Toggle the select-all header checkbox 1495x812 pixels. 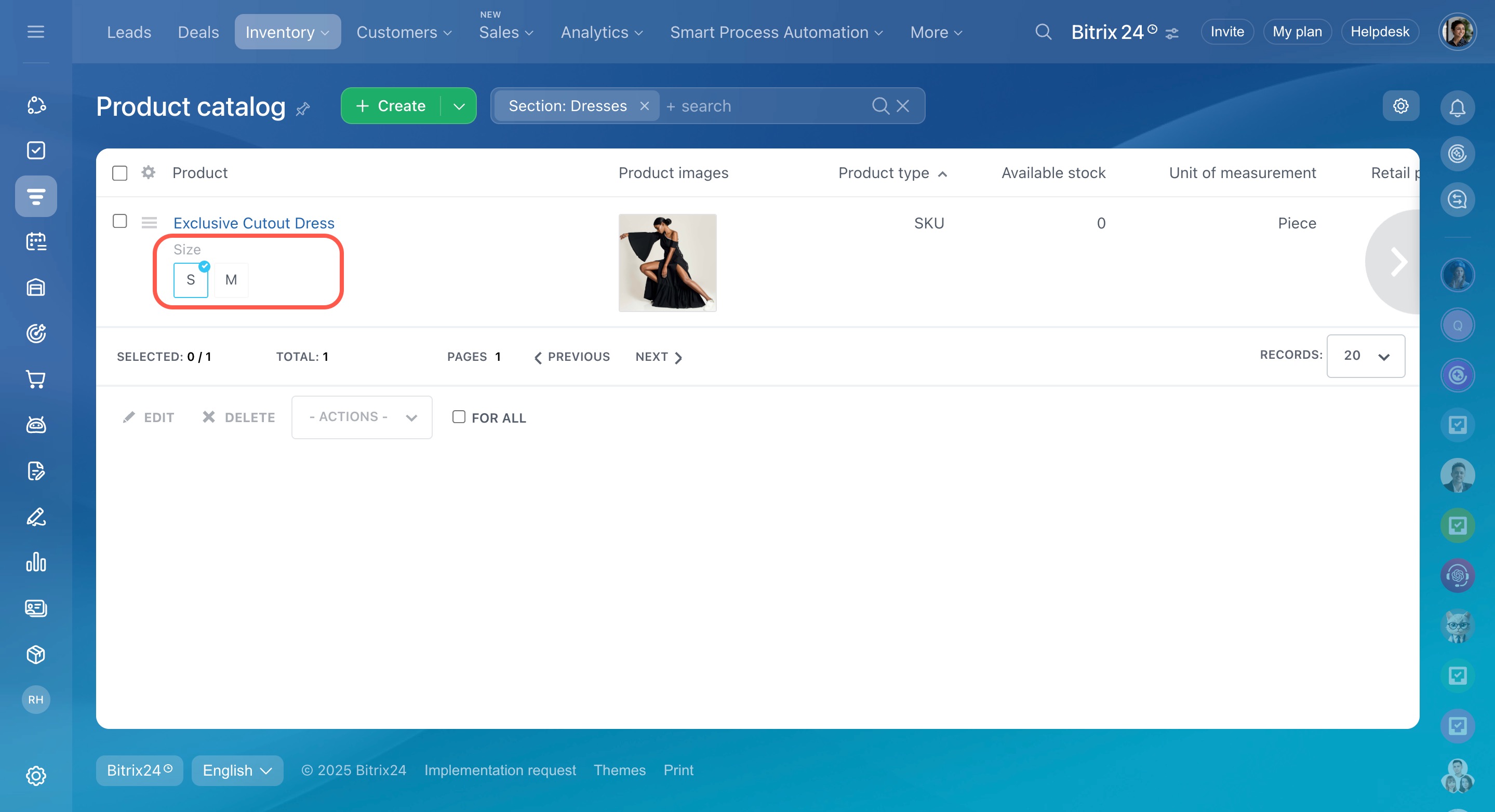tap(119, 173)
